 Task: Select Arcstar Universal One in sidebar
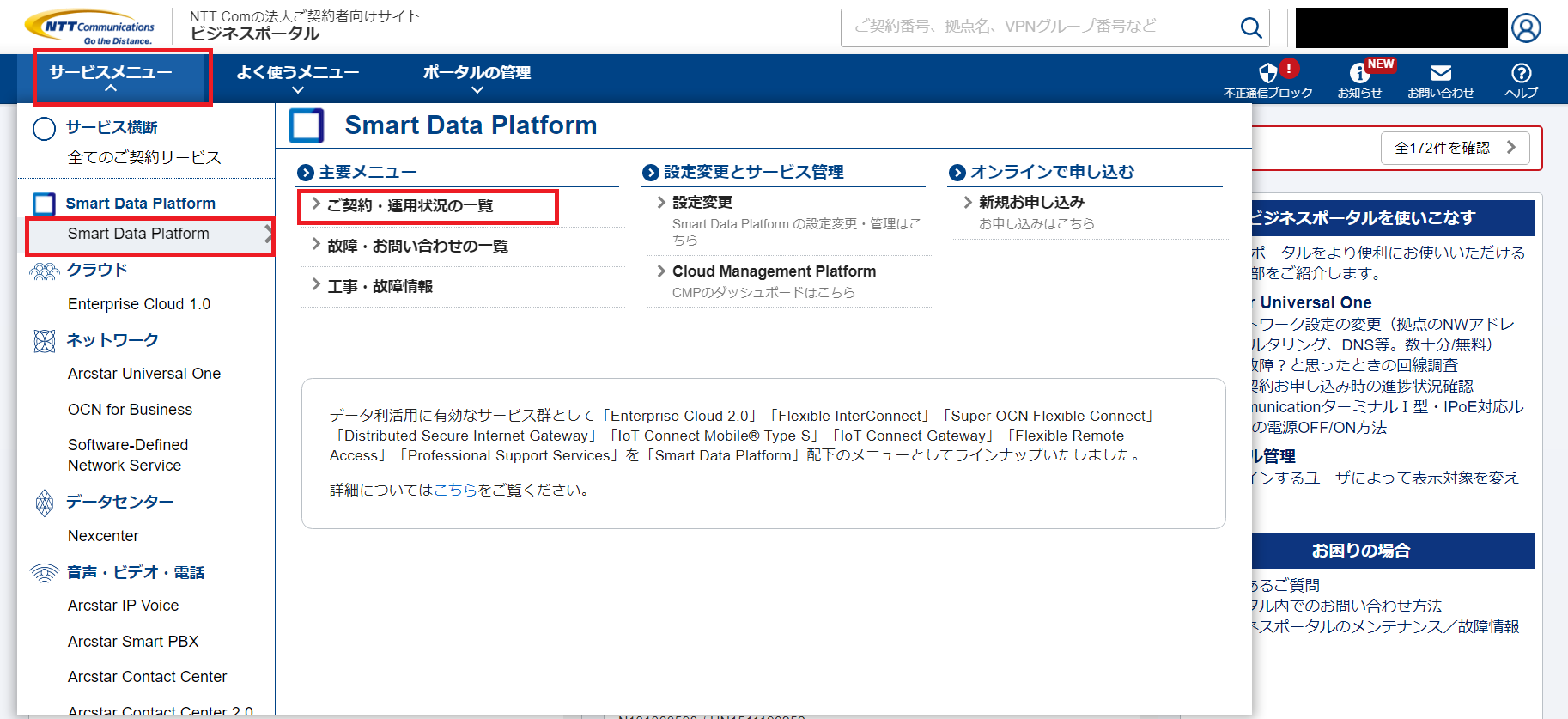pyautogui.click(x=144, y=374)
